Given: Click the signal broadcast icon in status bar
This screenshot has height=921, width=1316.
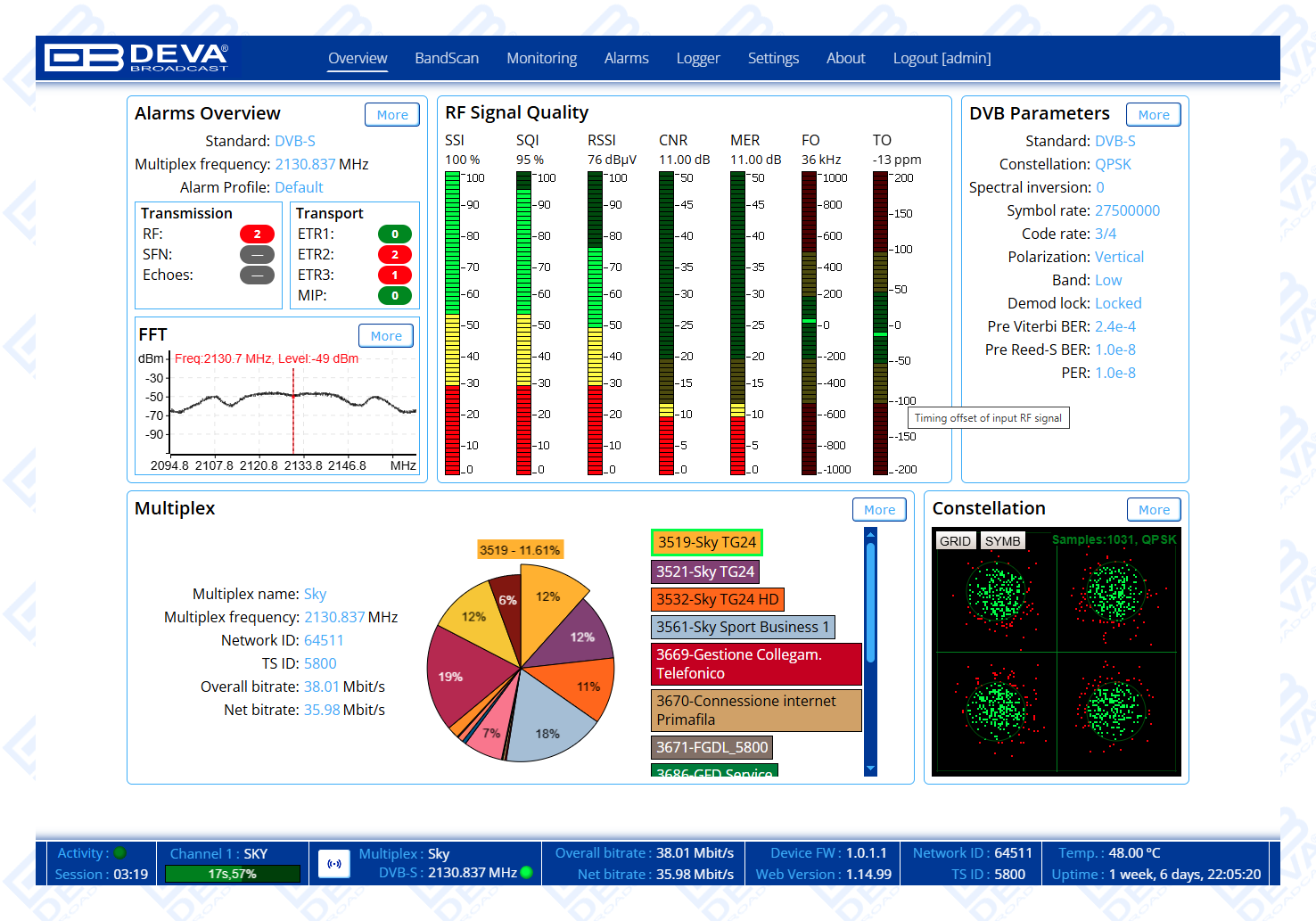Looking at the screenshot, I should (334, 863).
